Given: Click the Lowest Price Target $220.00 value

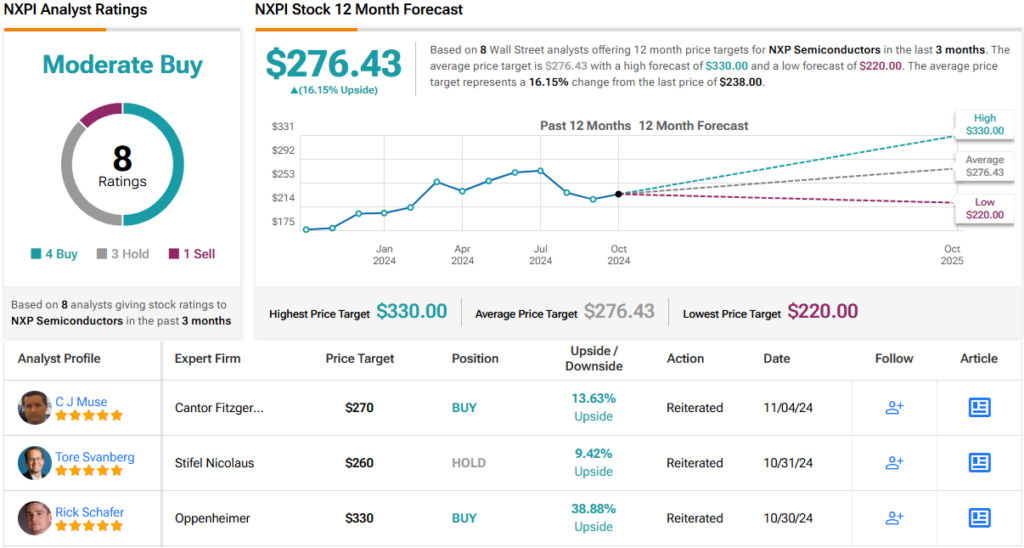Looking at the screenshot, I should (x=823, y=311).
